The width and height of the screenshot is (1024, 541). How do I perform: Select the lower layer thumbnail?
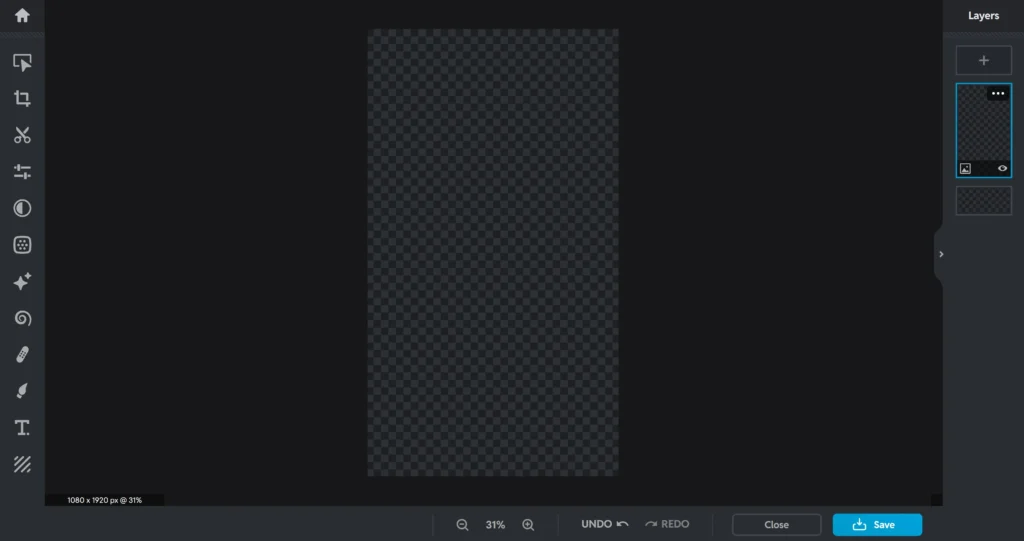click(x=984, y=201)
